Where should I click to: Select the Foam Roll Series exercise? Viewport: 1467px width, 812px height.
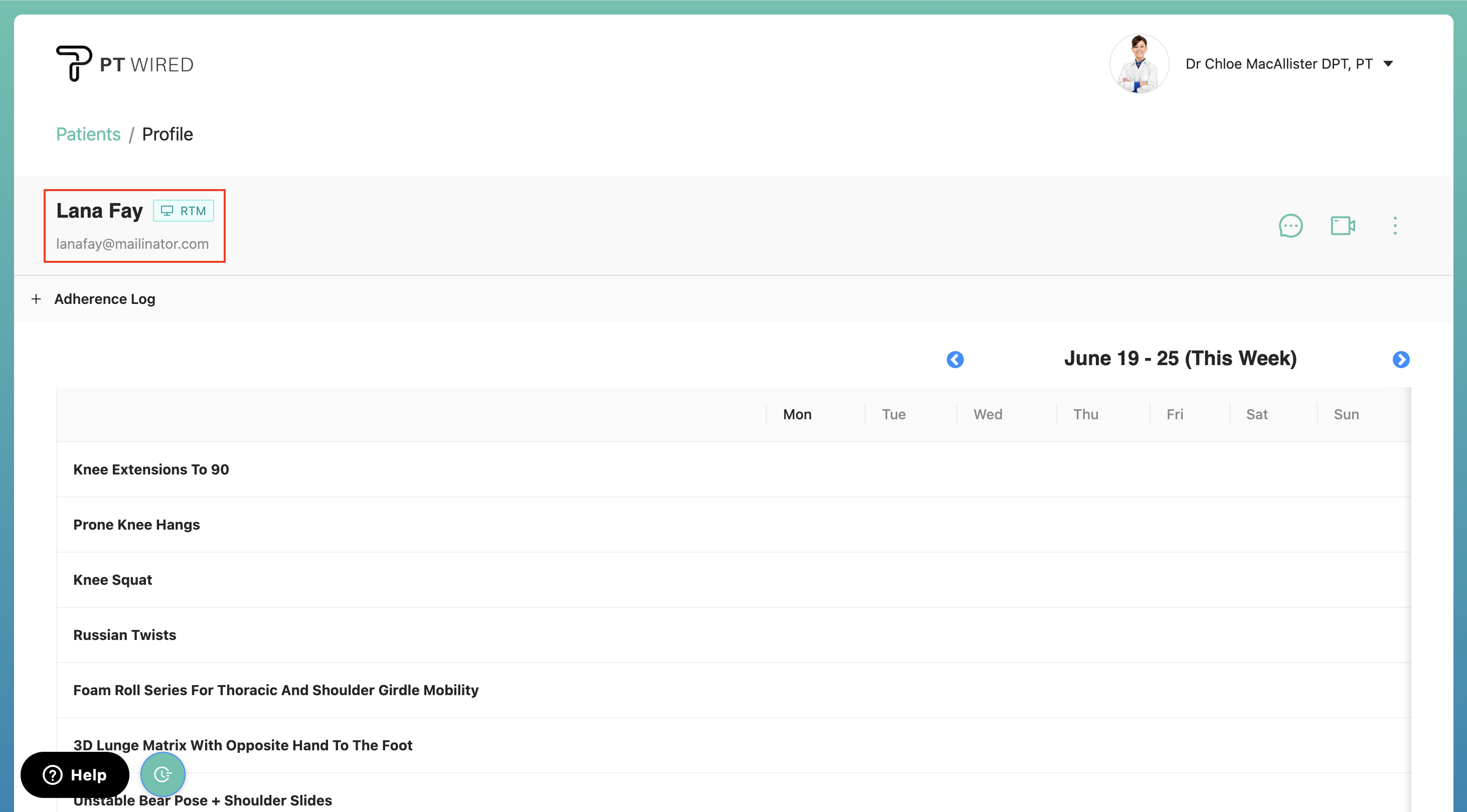point(276,690)
